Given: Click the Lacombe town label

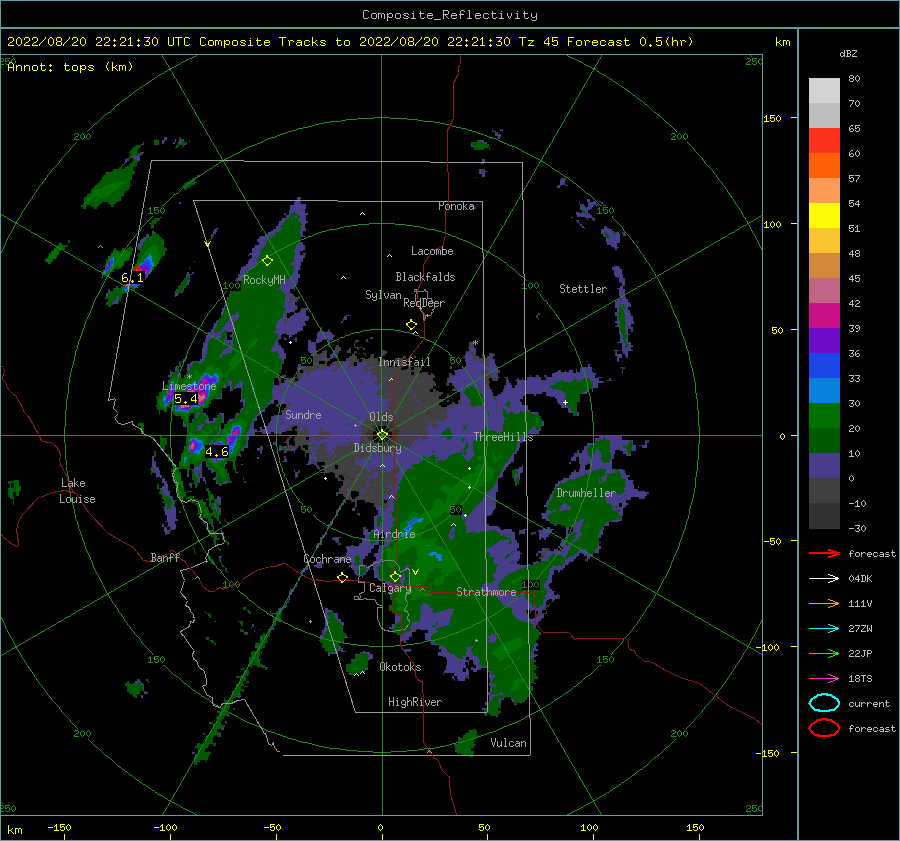Looking at the screenshot, I should 432,251.
